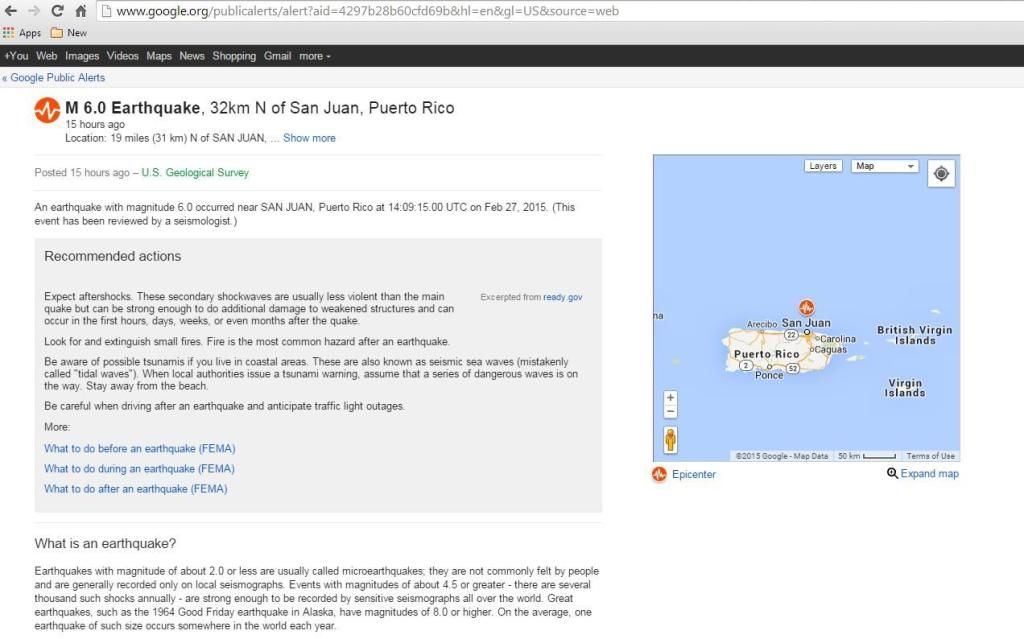Open the Layers control on map
Viewport: 1024px width, 639px height.
point(822,166)
